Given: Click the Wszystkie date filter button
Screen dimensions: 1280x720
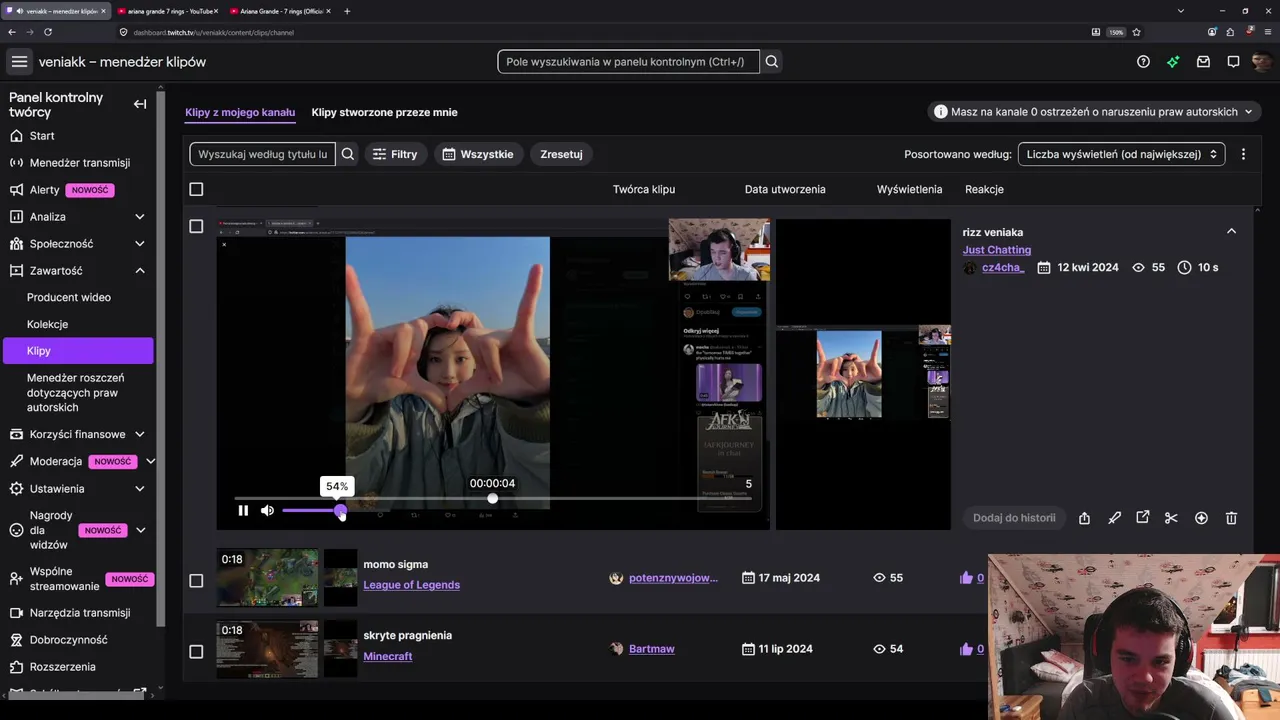Looking at the screenshot, I should pyautogui.click(x=478, y=154).
